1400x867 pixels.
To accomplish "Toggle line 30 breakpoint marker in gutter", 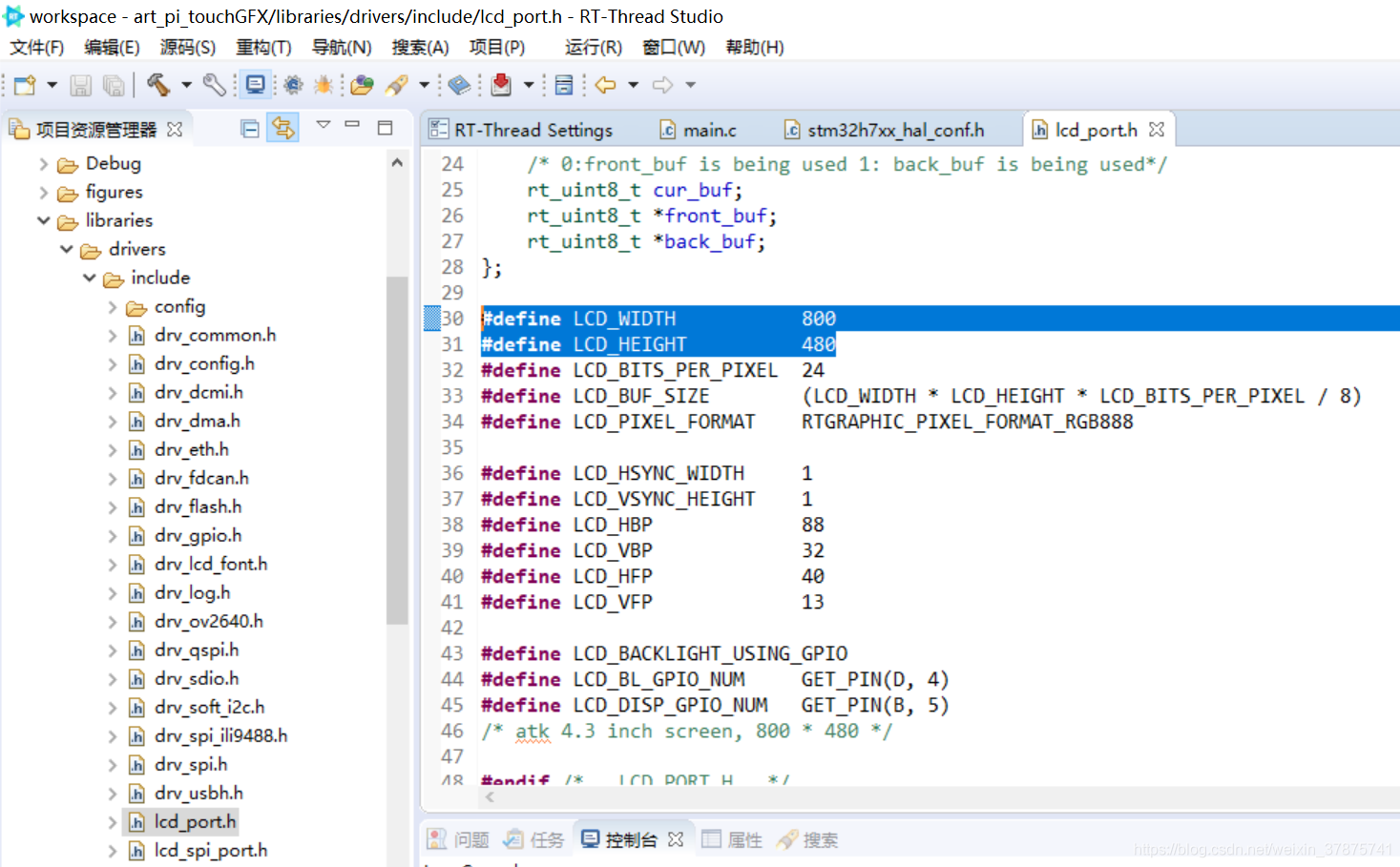I will pyautogui.click(x=431, y=319).
